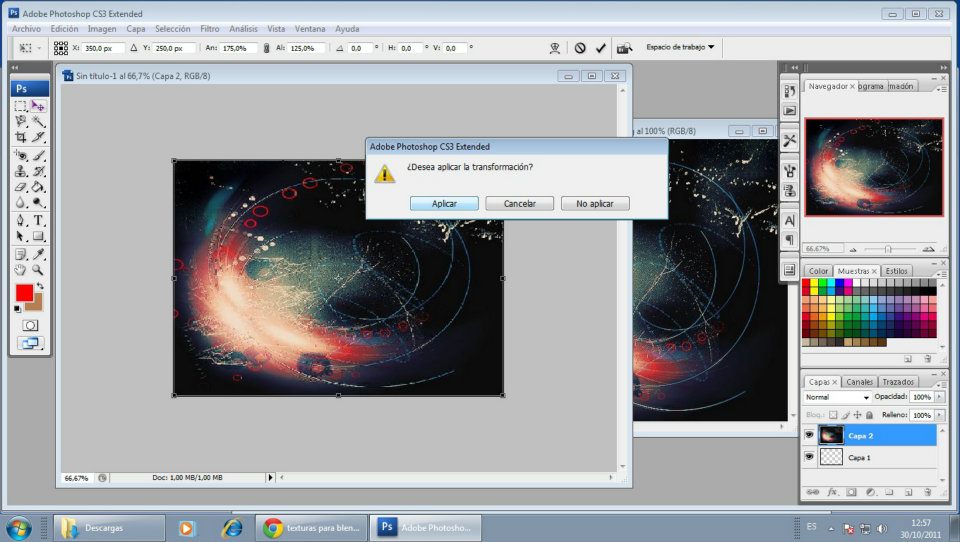Open Espacio de trabajo dropdown
Screen dimensions: 960x542
(x=680, y=47)
